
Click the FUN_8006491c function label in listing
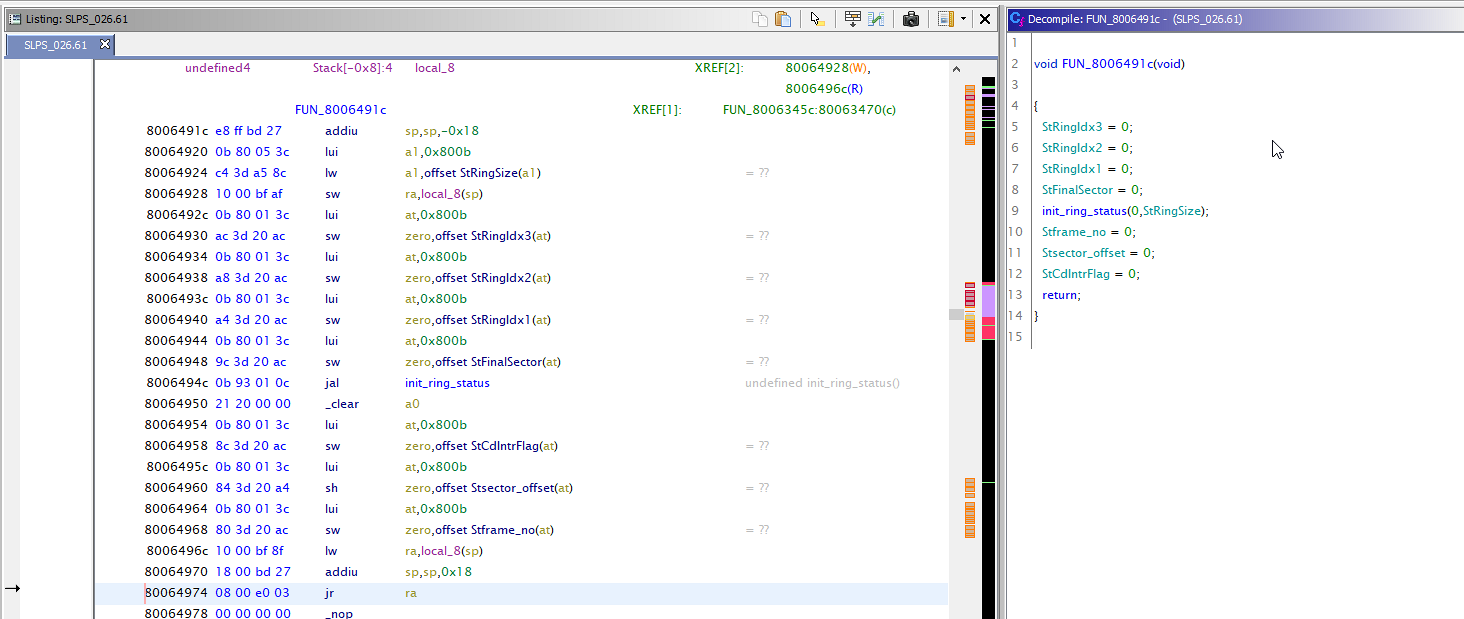coord(340,110)
